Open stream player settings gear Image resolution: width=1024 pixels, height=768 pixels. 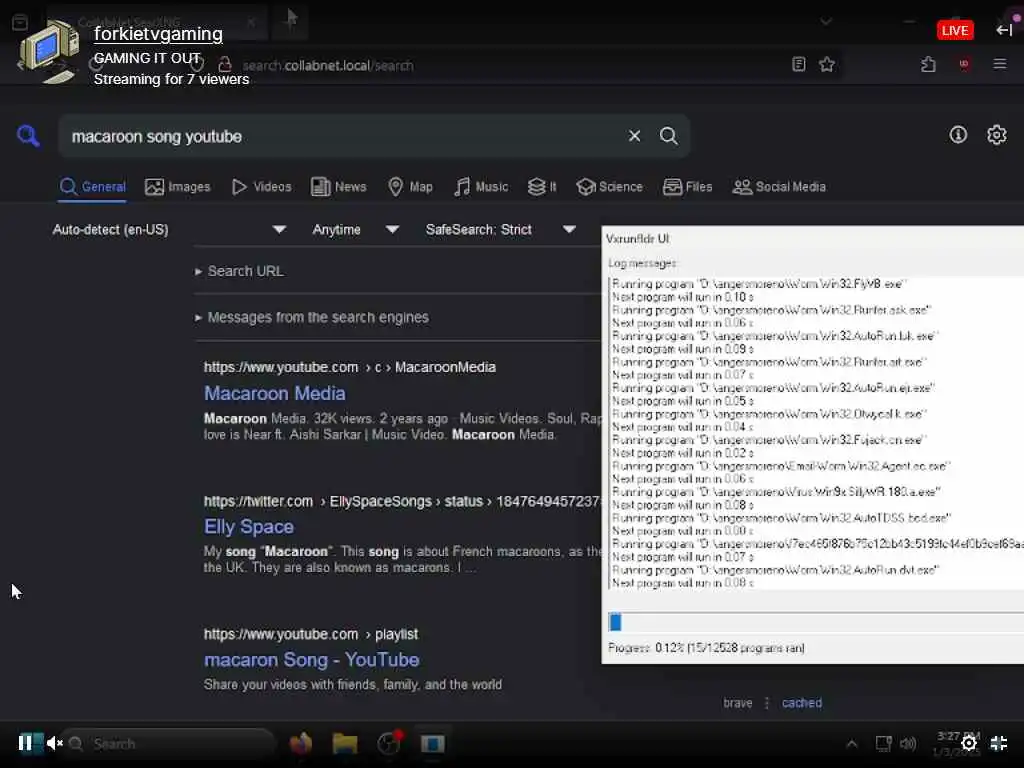[x=968, y=743]
